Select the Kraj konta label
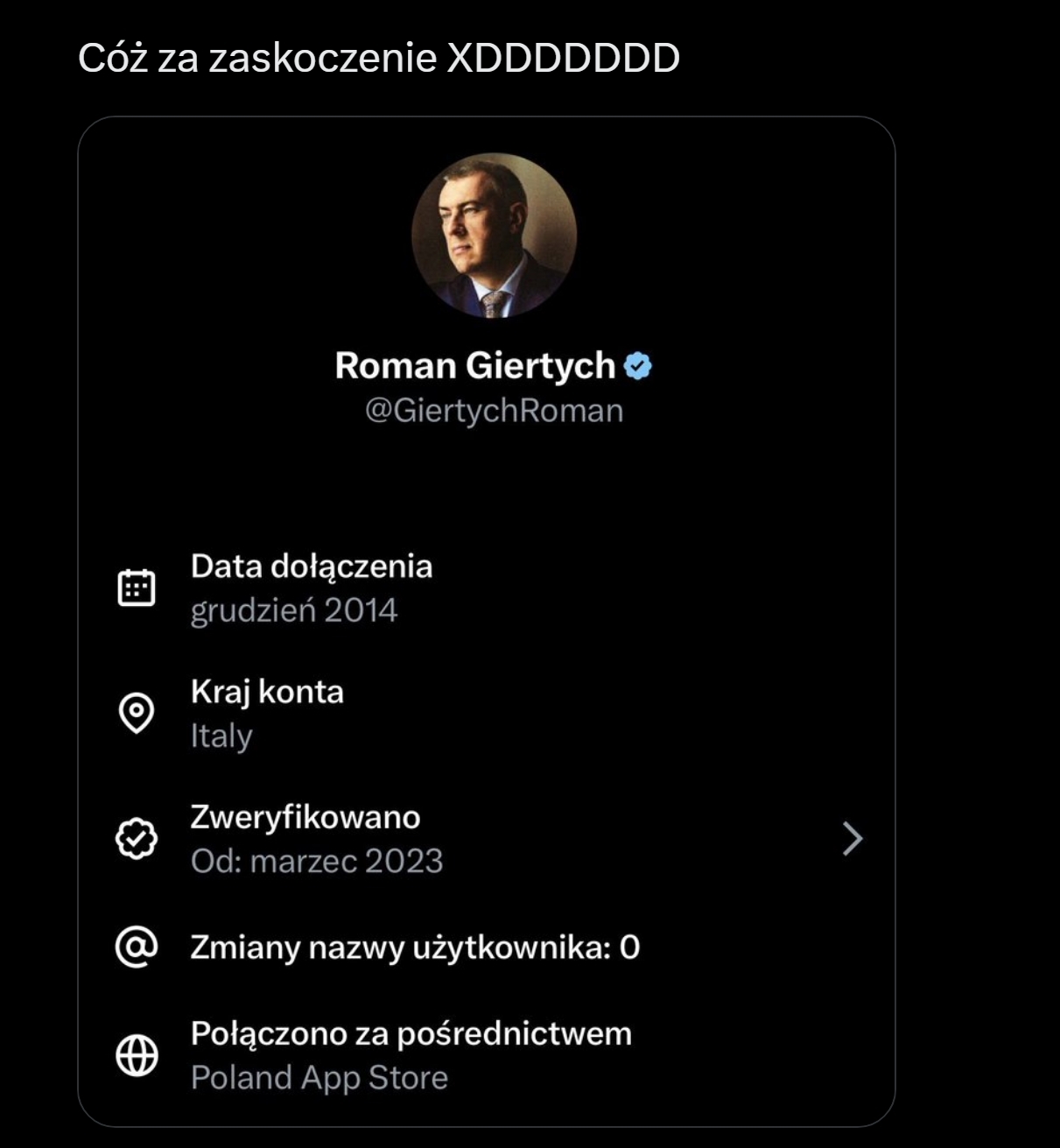 (267, 692)
